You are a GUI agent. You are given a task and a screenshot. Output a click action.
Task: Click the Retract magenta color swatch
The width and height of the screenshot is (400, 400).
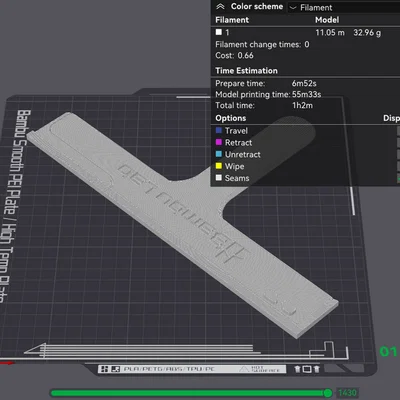(x=219, y=142)
